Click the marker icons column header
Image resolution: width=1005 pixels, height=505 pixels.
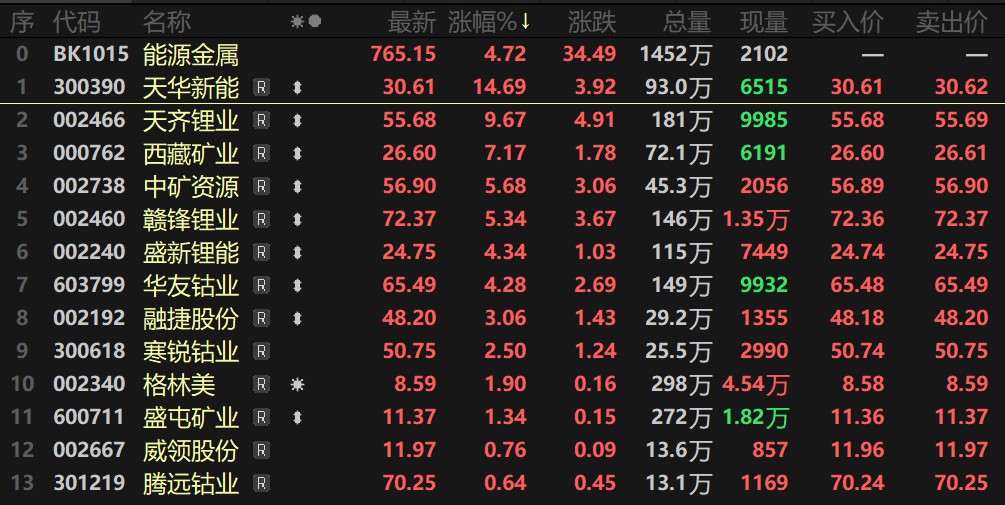305,21
